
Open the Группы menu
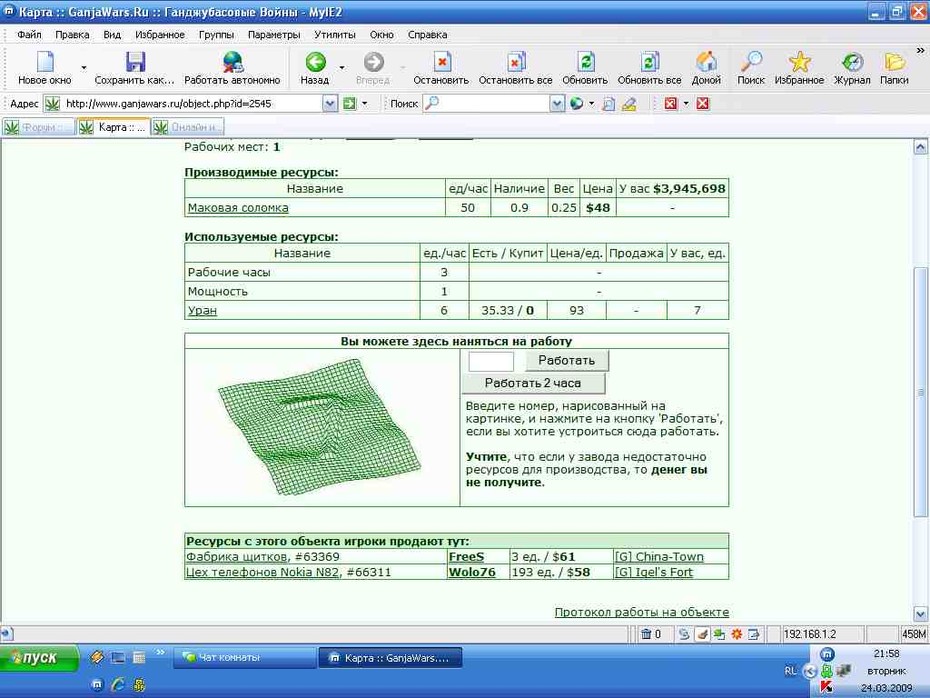click(x=216, y=34)
